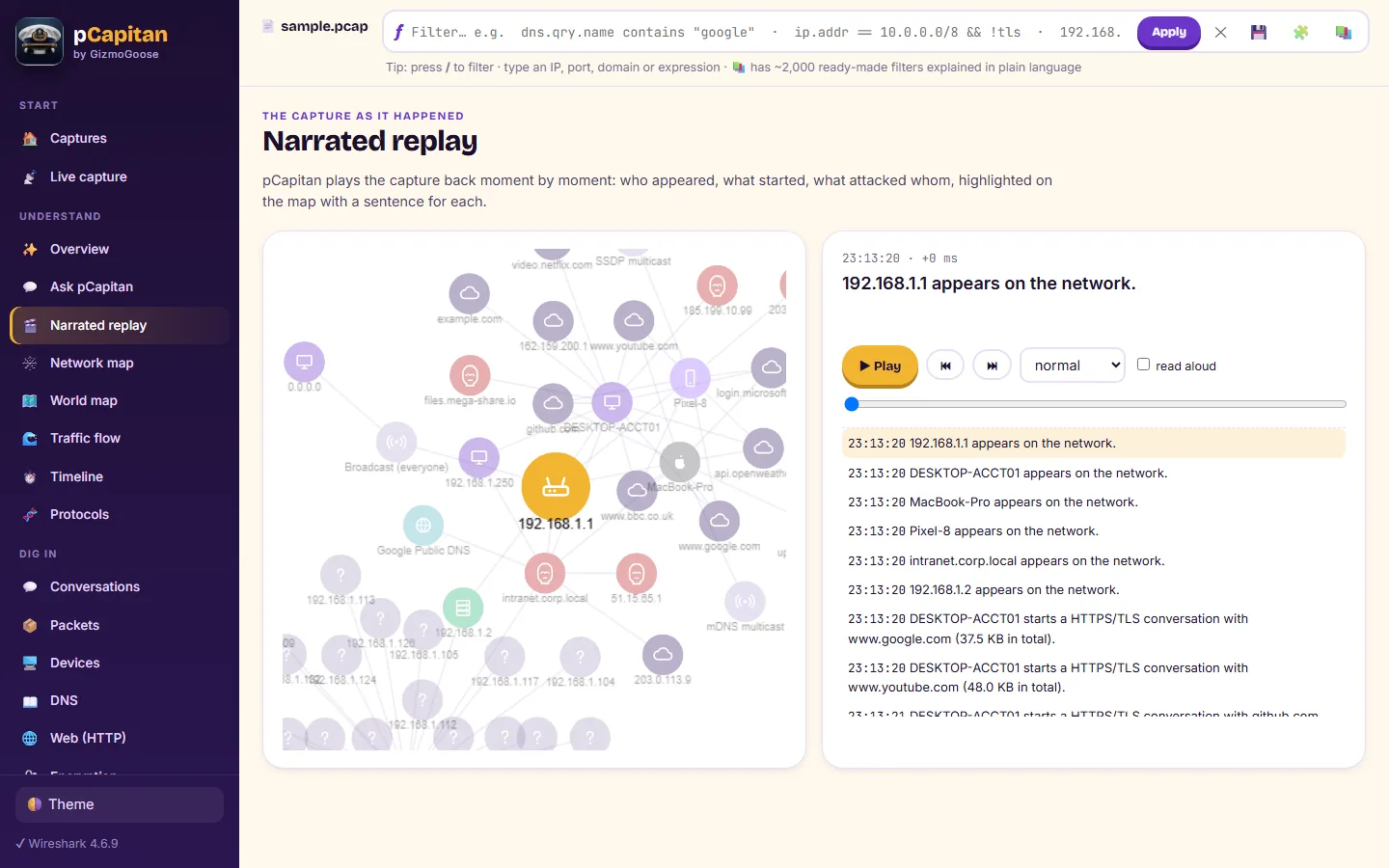Select the 192.168.1.1 router node on the map

click(556, 487)
